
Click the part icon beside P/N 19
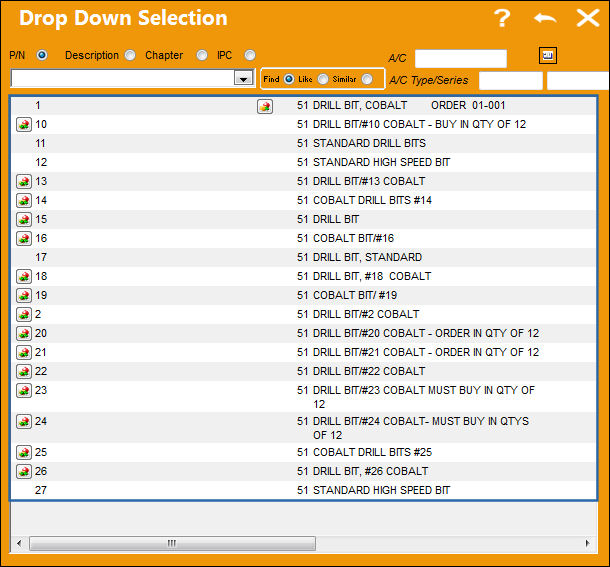24,296
